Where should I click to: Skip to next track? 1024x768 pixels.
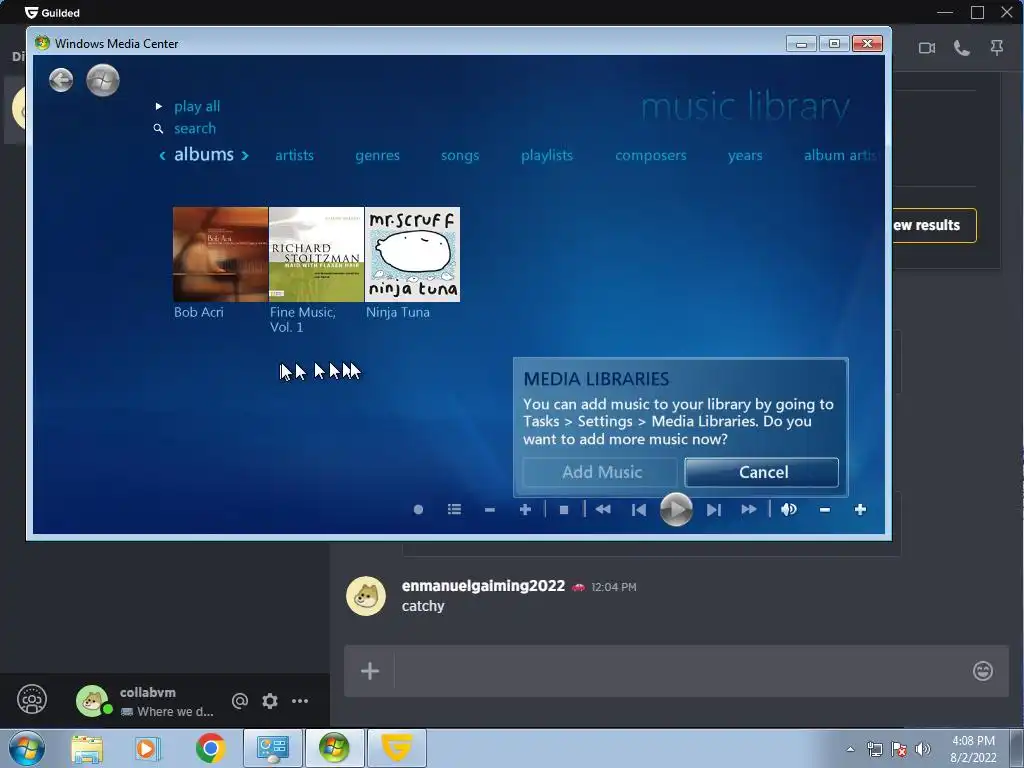pyautogui.click(x=714, y=509)
